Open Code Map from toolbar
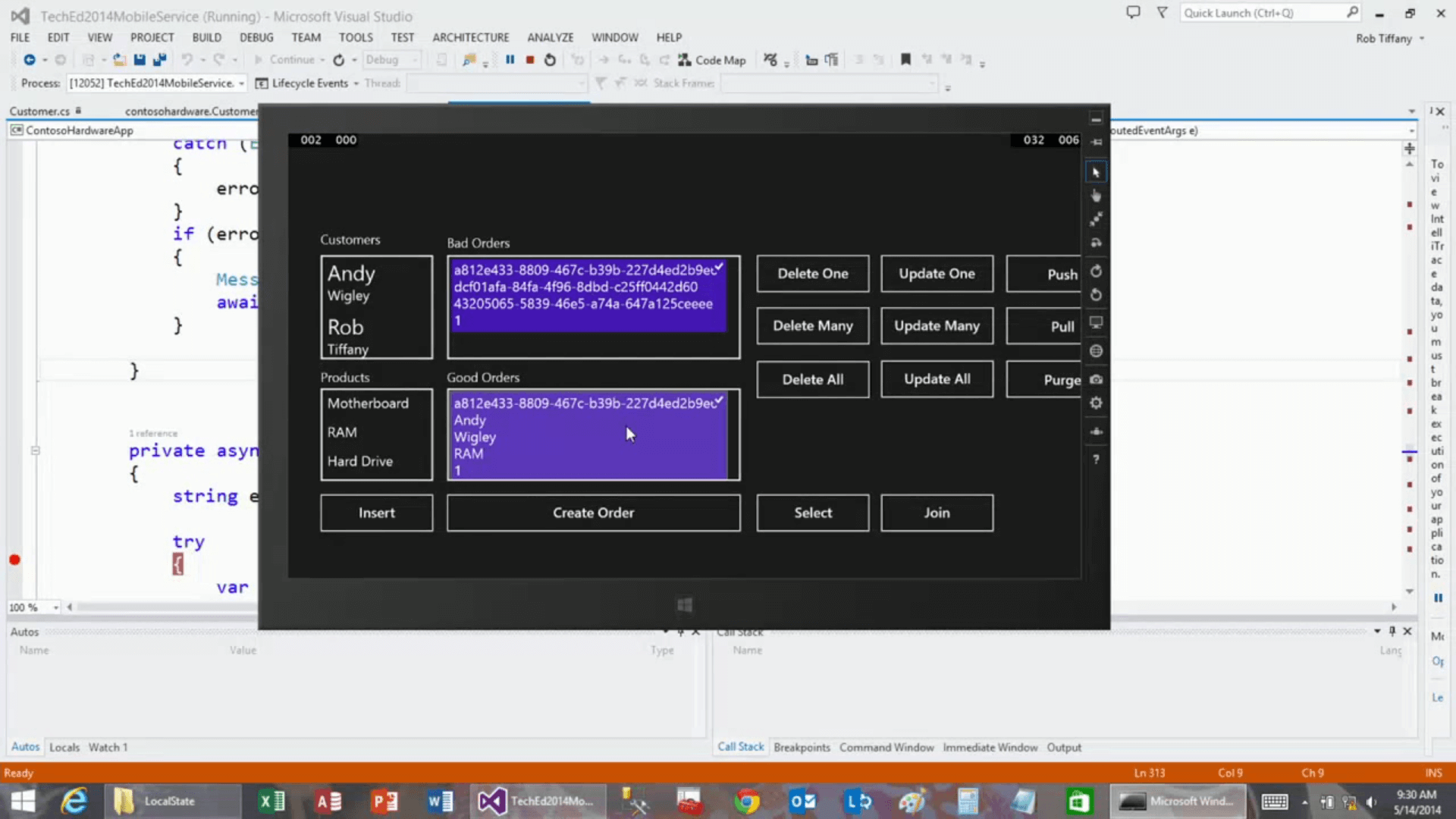Image resolution: width=1456 pixels, height=819 pixels. [711, 60]
